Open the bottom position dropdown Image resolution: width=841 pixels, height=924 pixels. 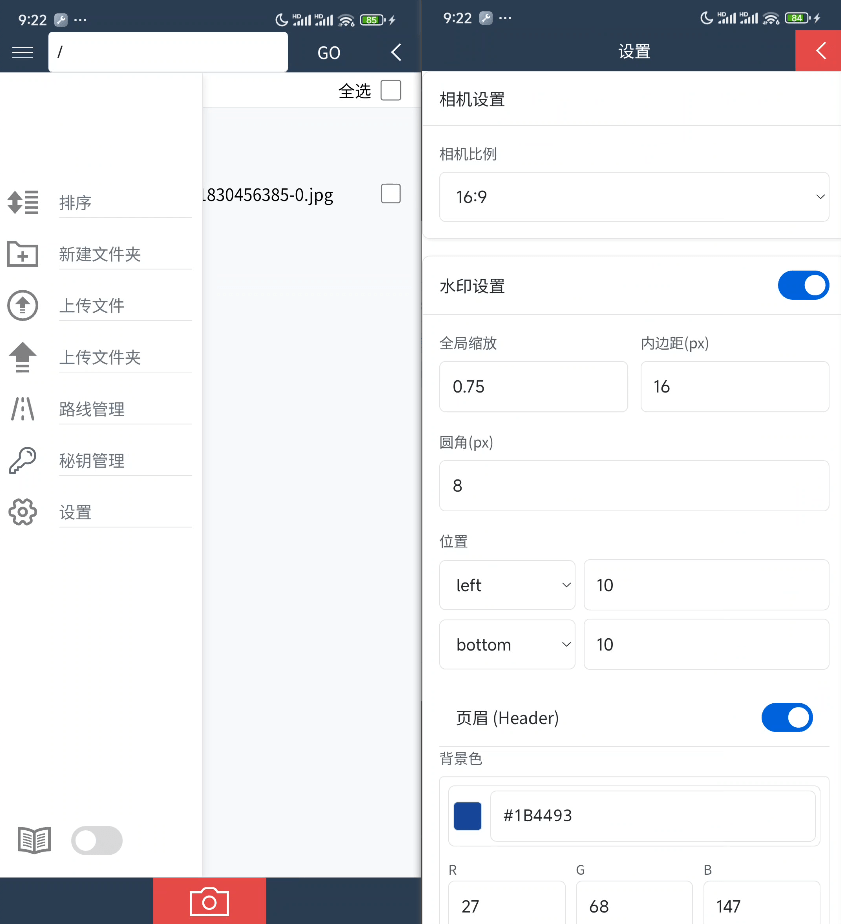pos(507,644)
